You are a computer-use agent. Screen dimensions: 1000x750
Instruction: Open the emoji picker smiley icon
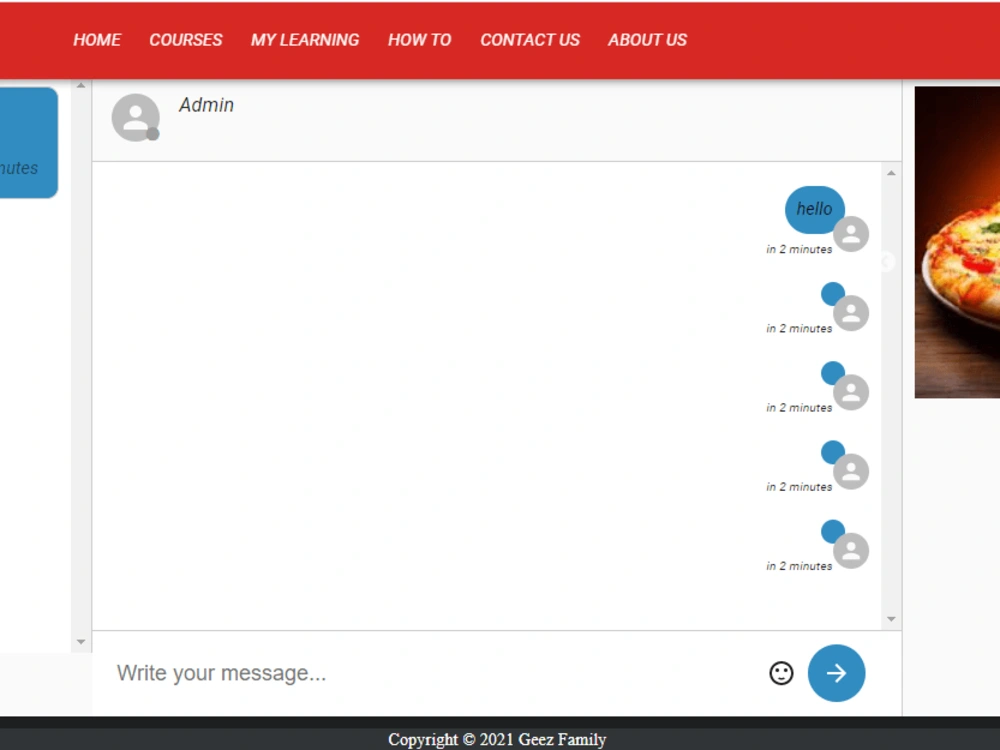point(781,673)
